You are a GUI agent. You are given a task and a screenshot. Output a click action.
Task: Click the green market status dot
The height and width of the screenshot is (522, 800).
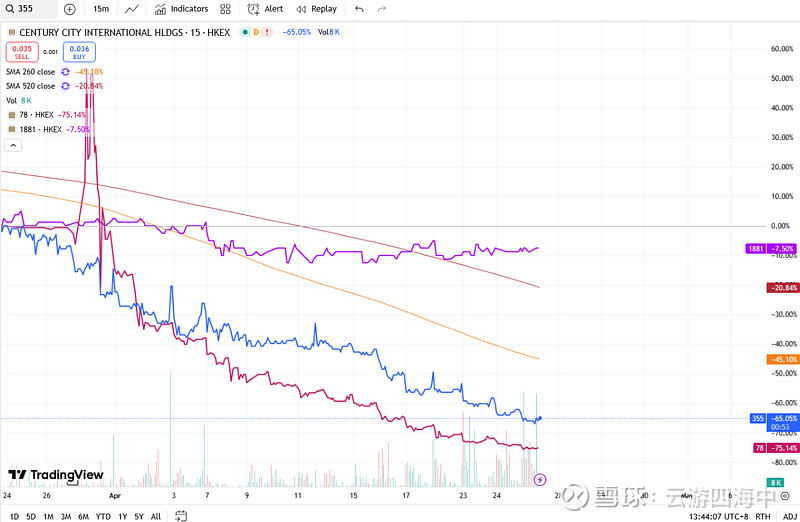[x=245, y=32]
